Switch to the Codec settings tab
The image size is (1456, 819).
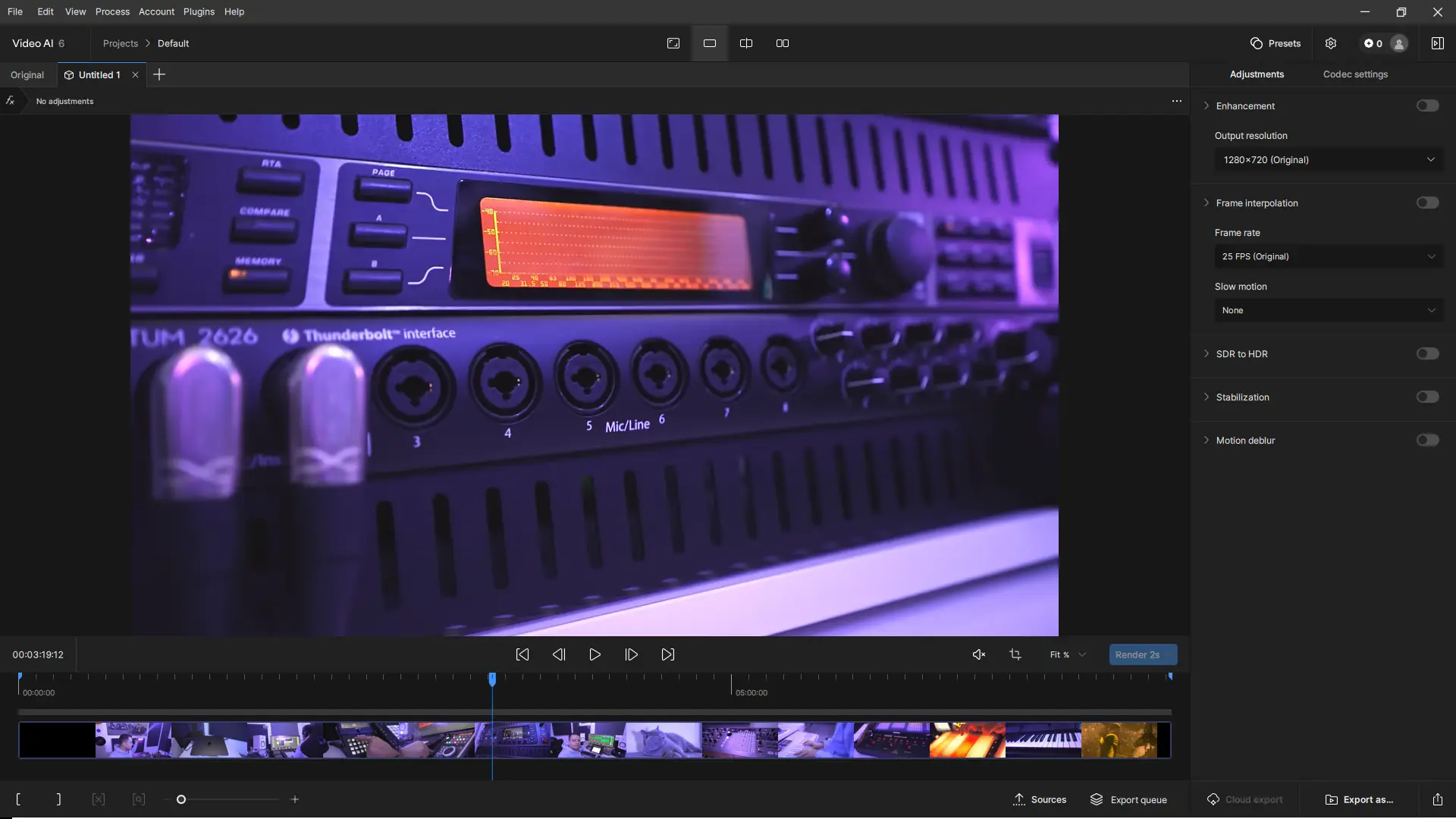pos(1355,74)
